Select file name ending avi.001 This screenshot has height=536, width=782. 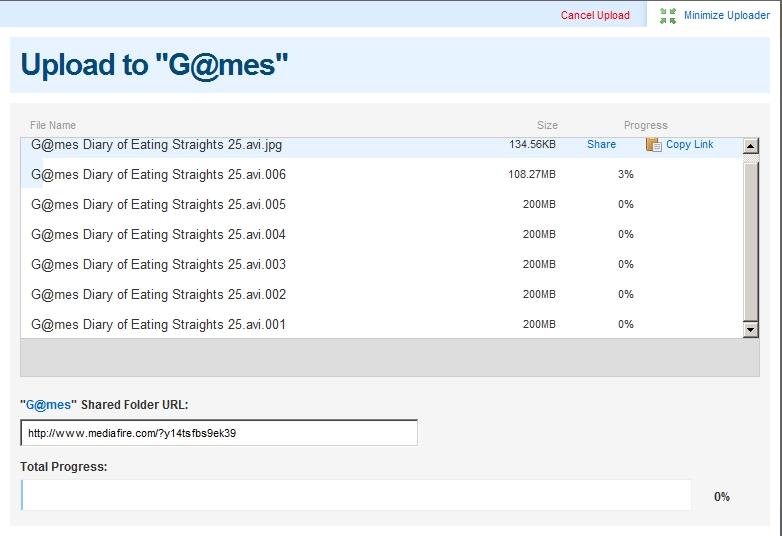click(x=159, y=324)
